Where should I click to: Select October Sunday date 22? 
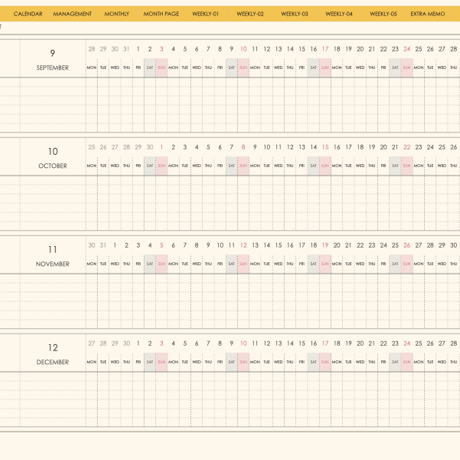(x=407, y=147)
